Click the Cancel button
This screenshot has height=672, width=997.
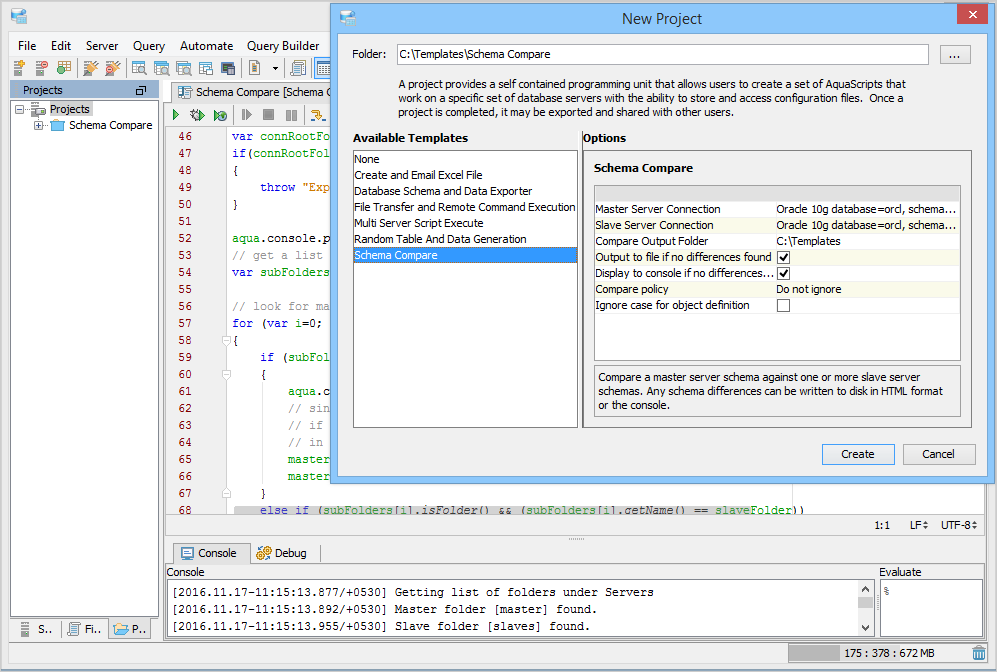click(x=938, y=454)
